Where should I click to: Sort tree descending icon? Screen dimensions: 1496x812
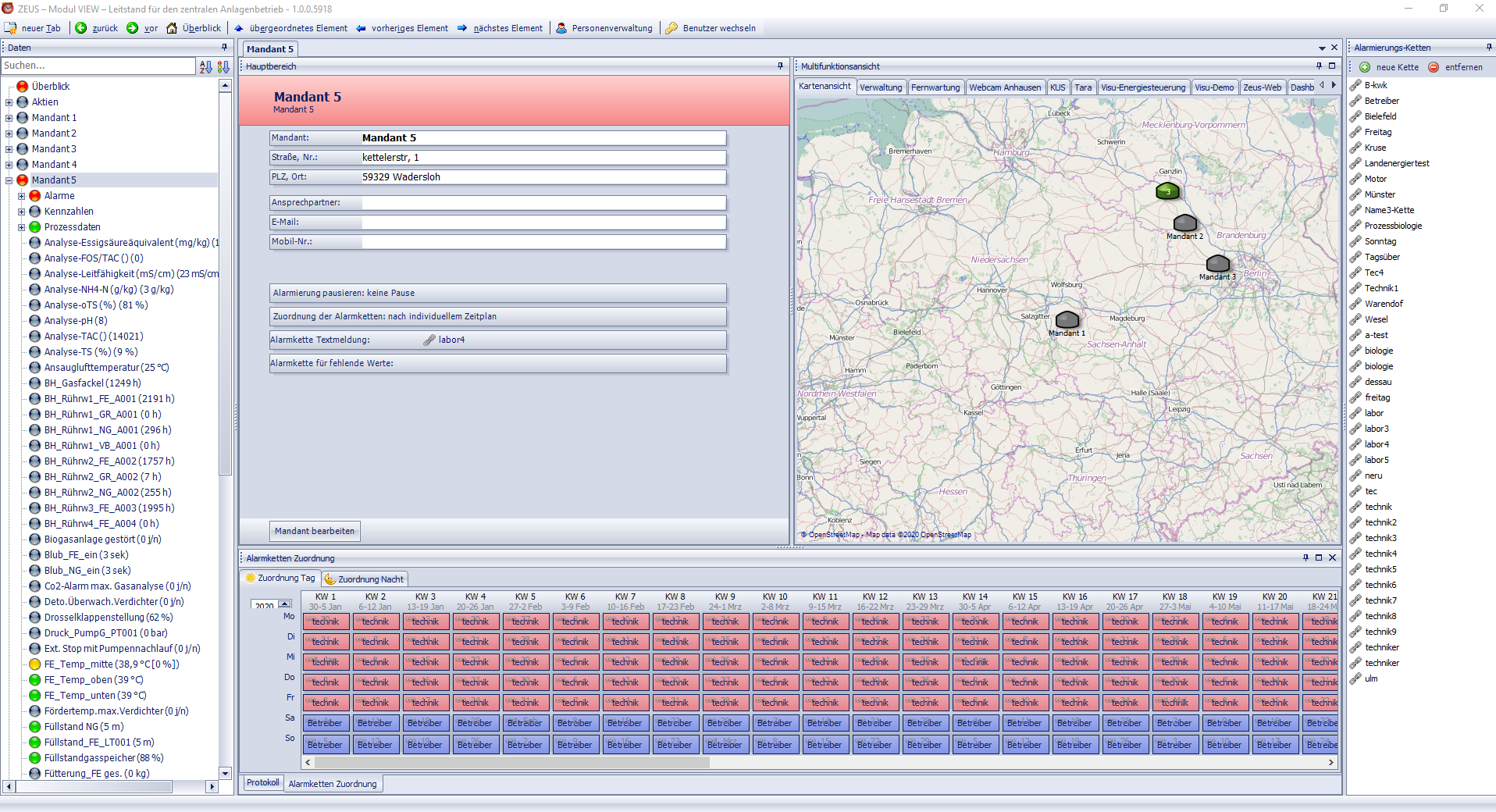(223, 66)
